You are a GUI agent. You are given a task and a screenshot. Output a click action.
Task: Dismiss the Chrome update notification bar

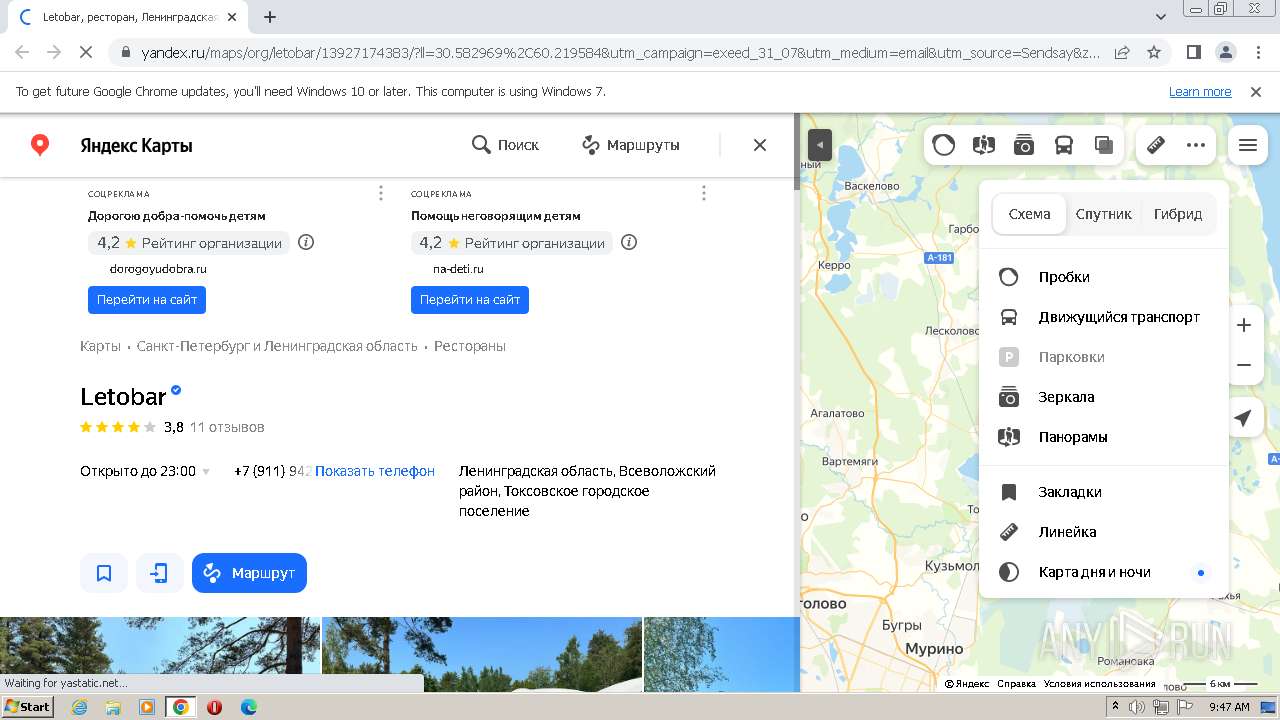1256,92
